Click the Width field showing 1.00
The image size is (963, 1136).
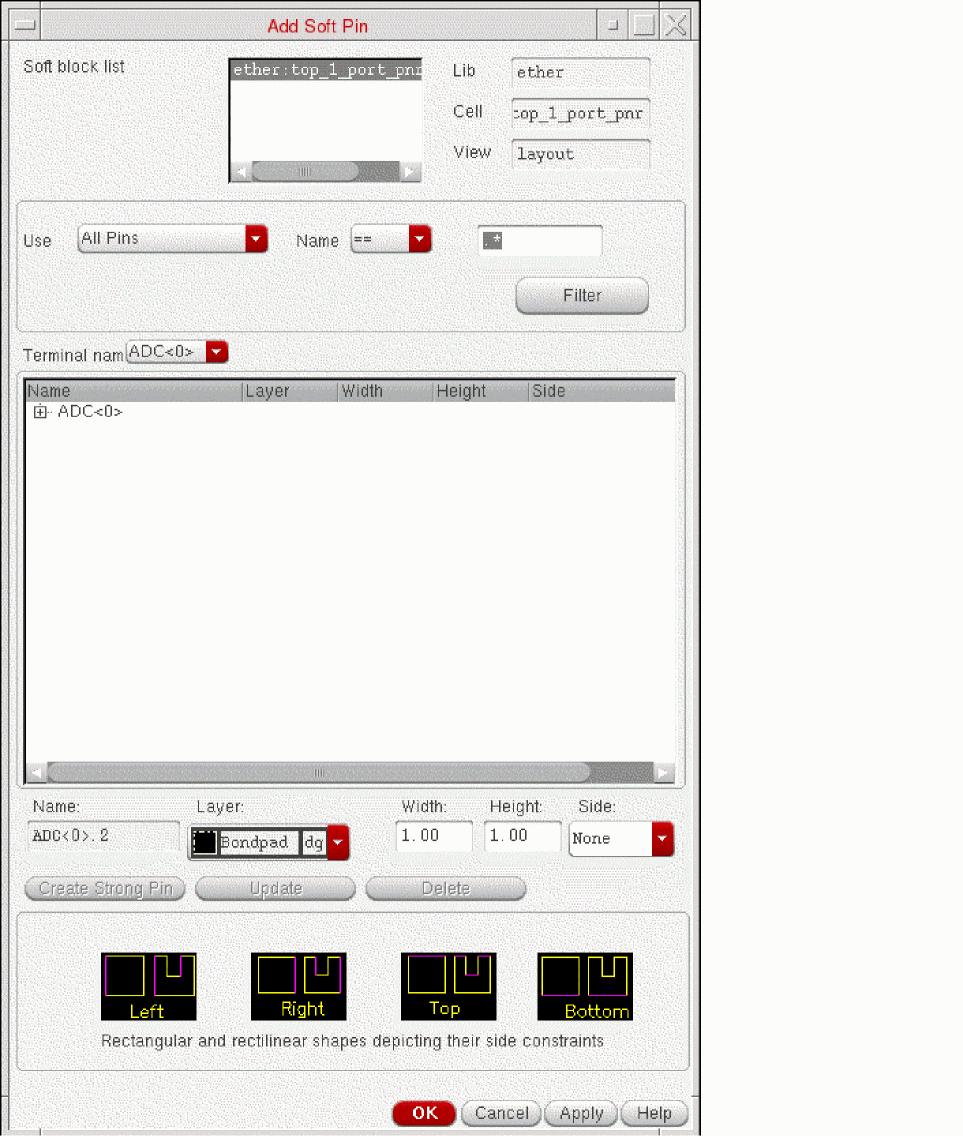(x=434, y=836)
